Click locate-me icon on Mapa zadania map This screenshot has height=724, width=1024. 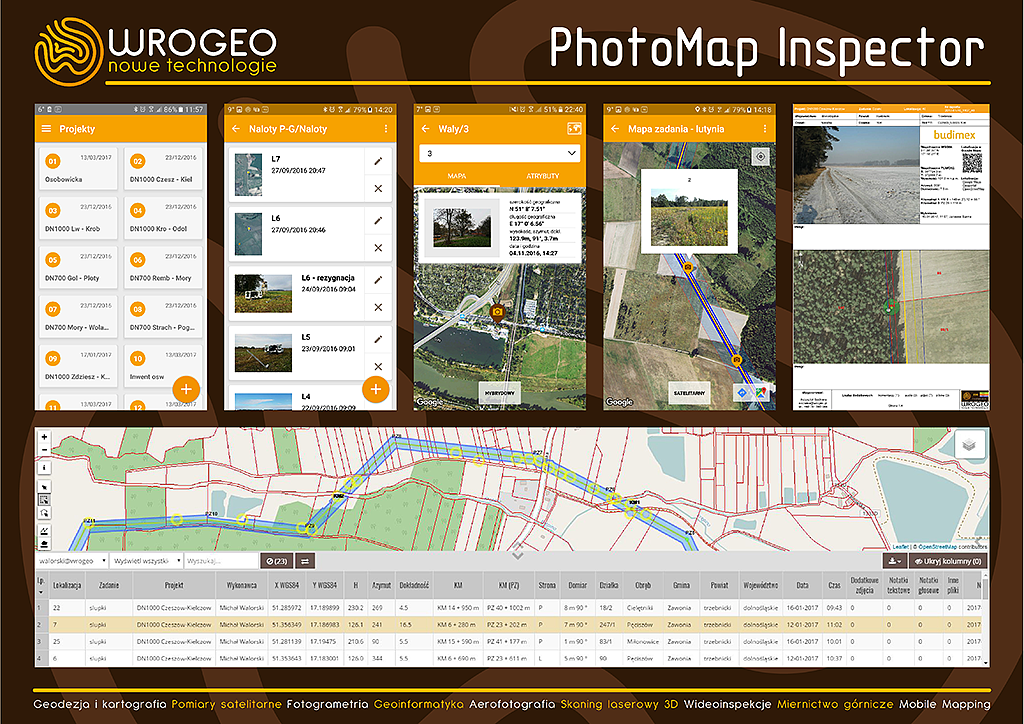(761, 157)
